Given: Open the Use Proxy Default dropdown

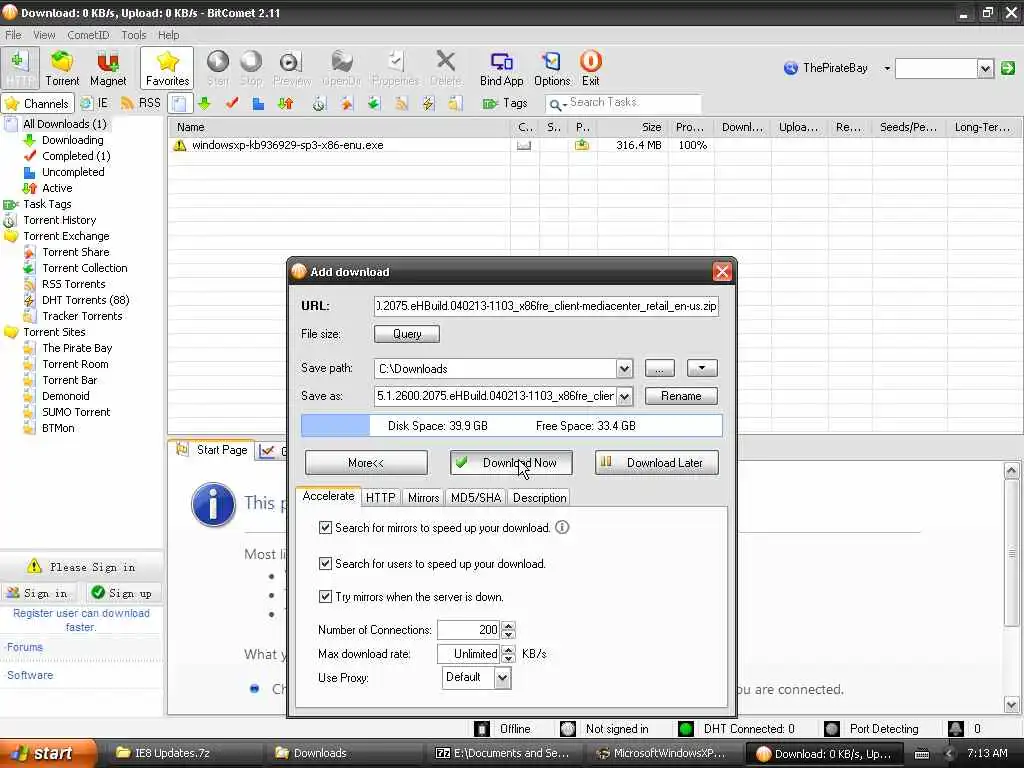Looking at the screenshot, I should 502,677.
